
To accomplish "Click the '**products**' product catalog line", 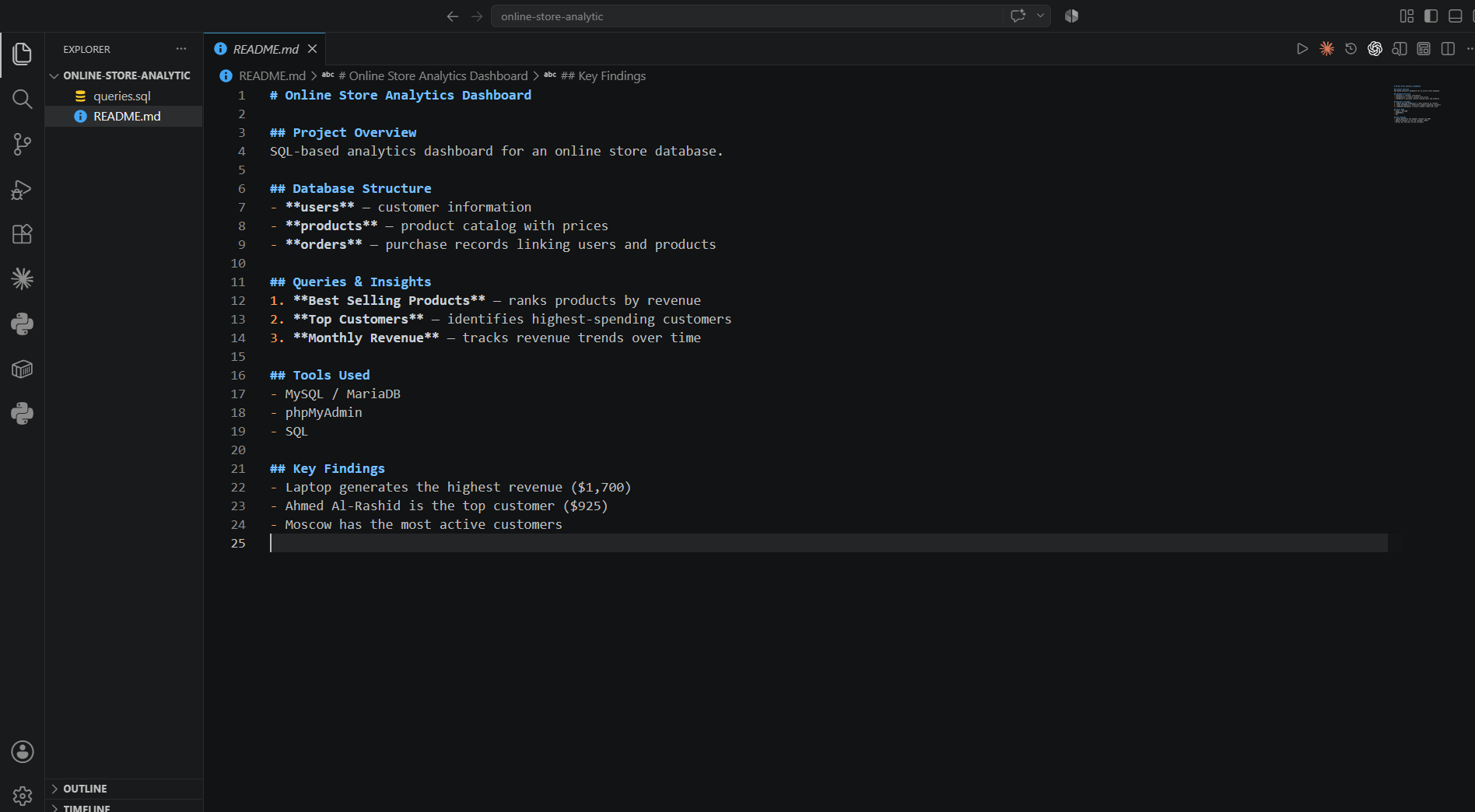I will click(x=439, y=226).
